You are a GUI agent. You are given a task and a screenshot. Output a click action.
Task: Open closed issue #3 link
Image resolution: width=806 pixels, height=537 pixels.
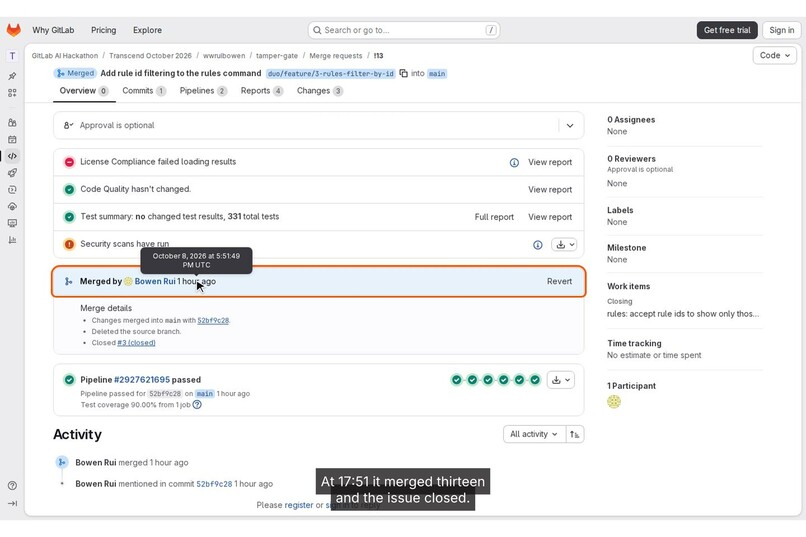pyautogui.click(x=136, y=343)
